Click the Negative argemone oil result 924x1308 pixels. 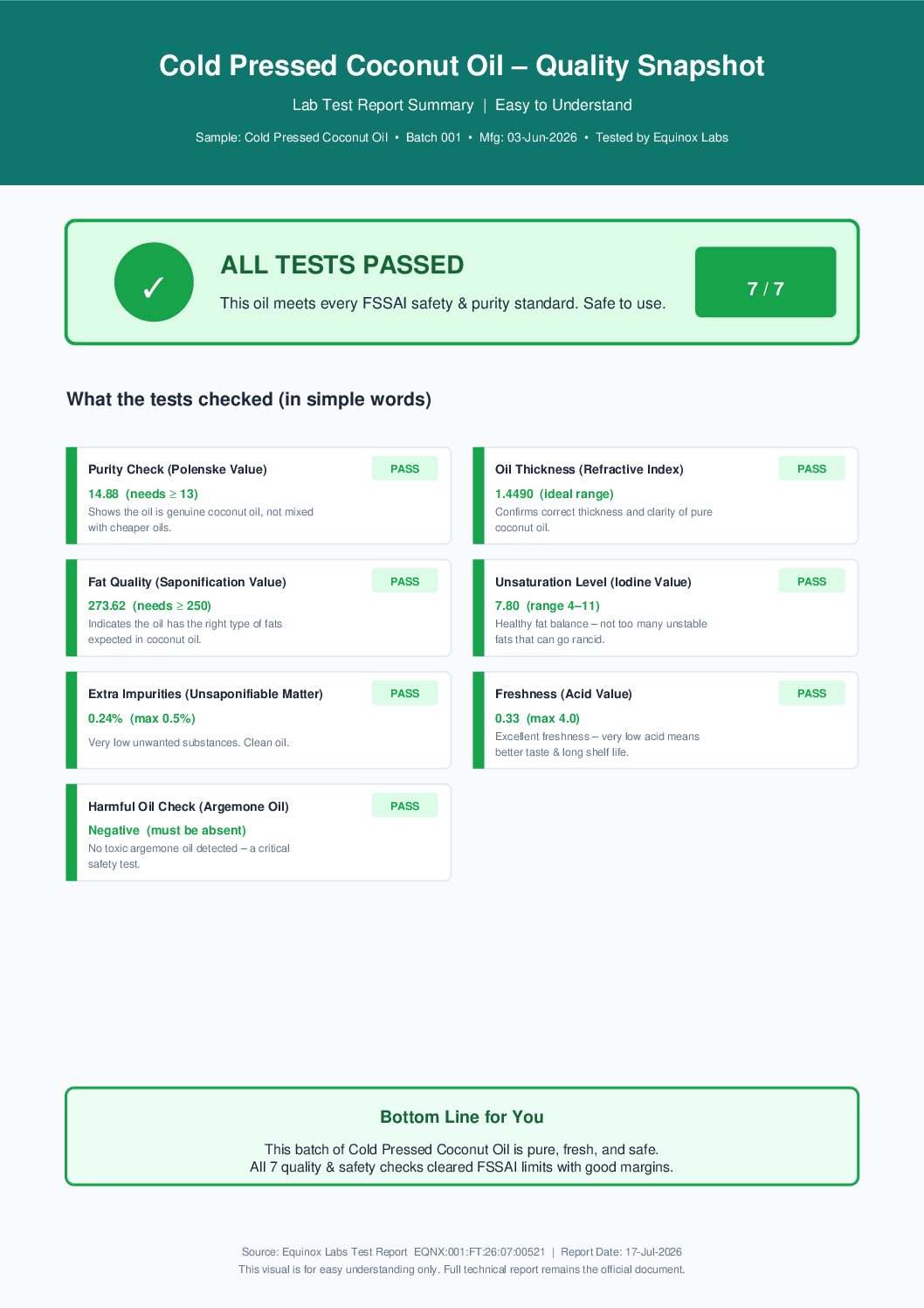pyautogui.click(x=114, y=830)
